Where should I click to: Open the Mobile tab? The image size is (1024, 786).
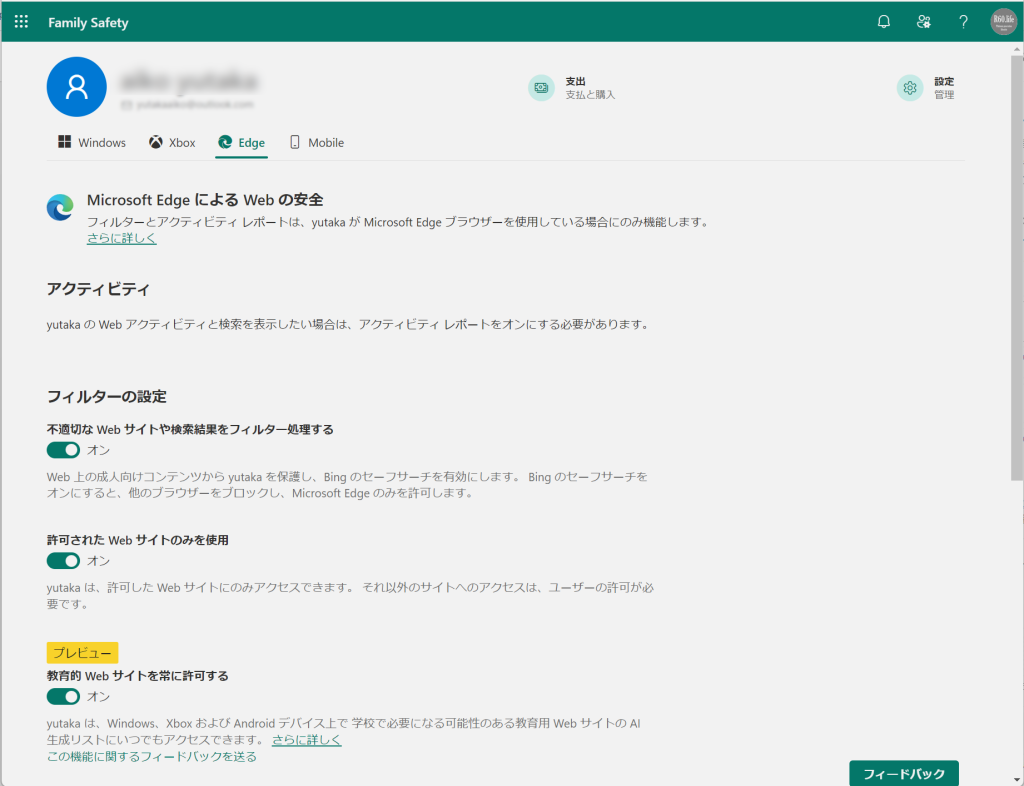pyautogui.click(x=316, y=143)
